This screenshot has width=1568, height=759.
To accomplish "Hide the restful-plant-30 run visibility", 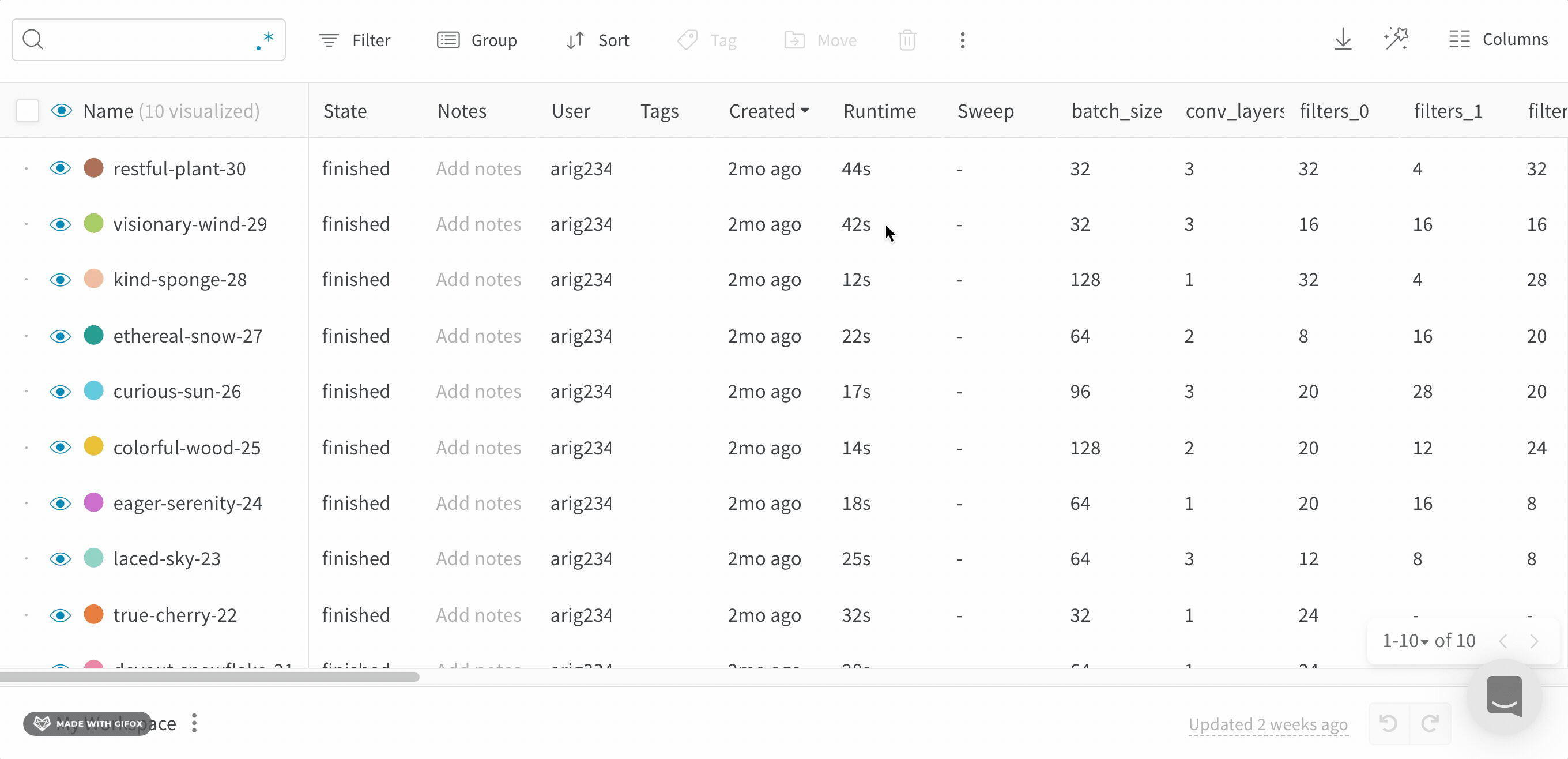I will [x=61, y=168].
